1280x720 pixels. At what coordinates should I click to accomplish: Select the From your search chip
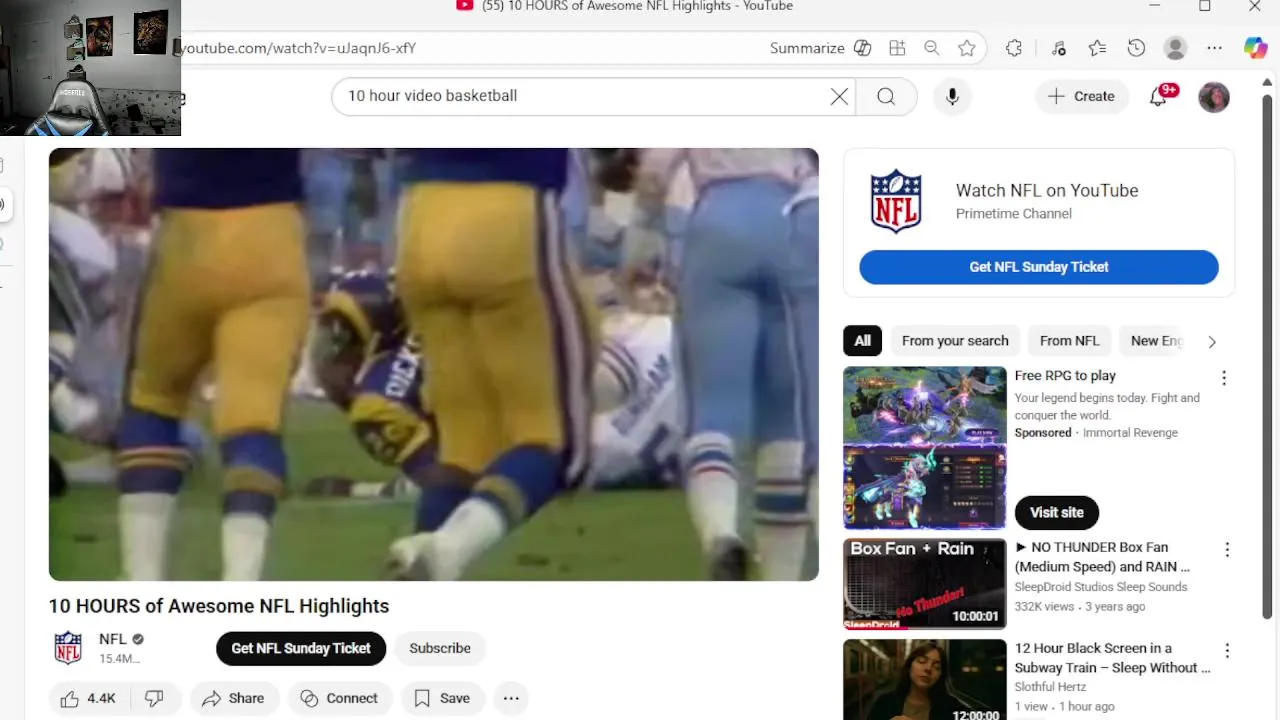pos(955,341)
